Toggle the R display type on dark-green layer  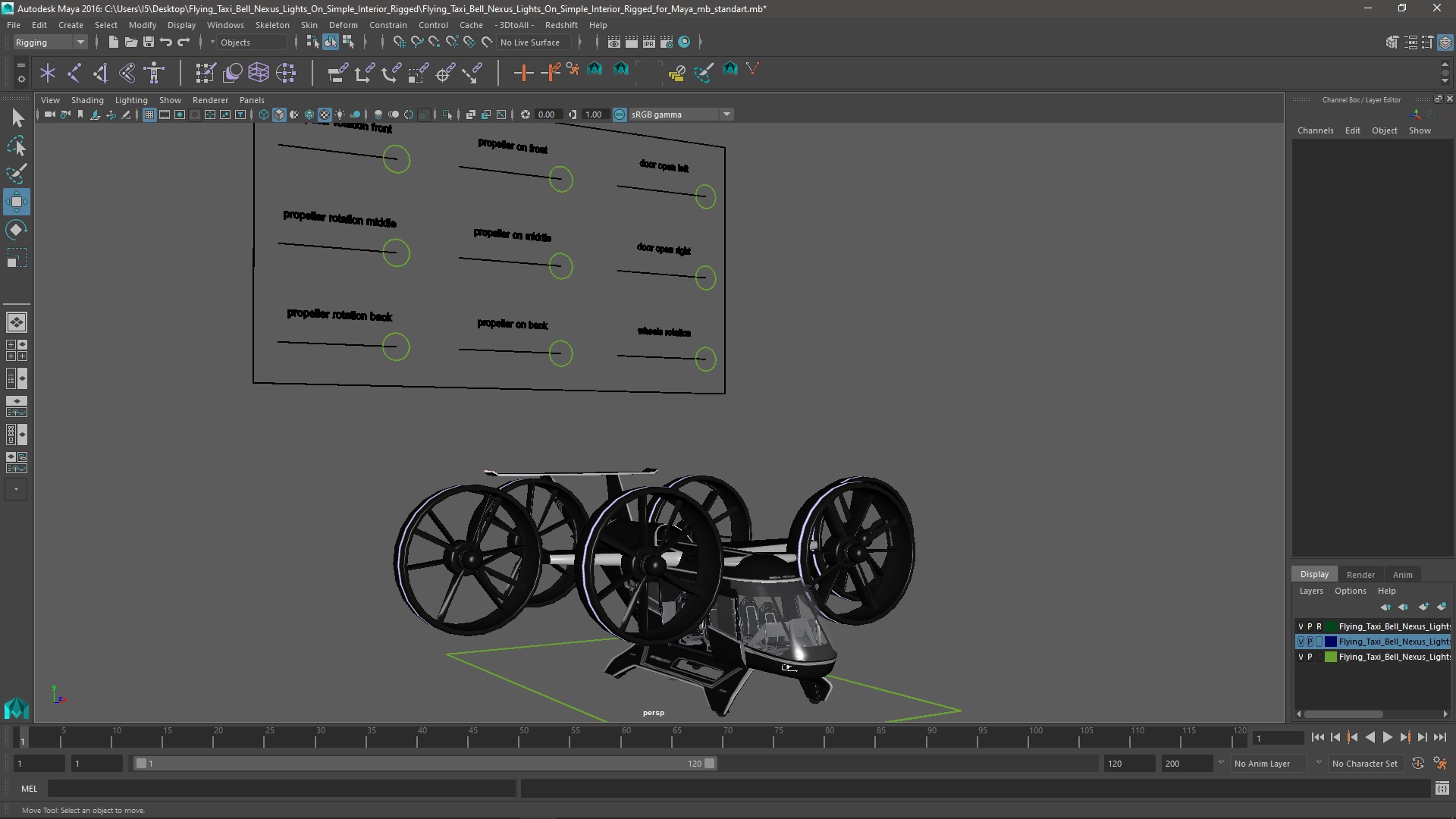[x=1319, y=626]
